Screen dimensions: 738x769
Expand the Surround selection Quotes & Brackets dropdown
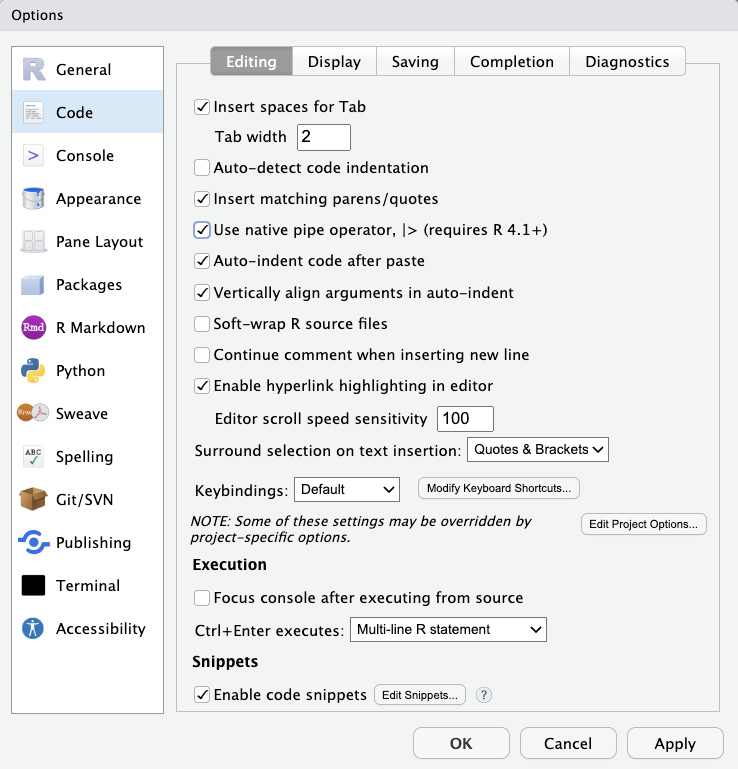point(538,450)
